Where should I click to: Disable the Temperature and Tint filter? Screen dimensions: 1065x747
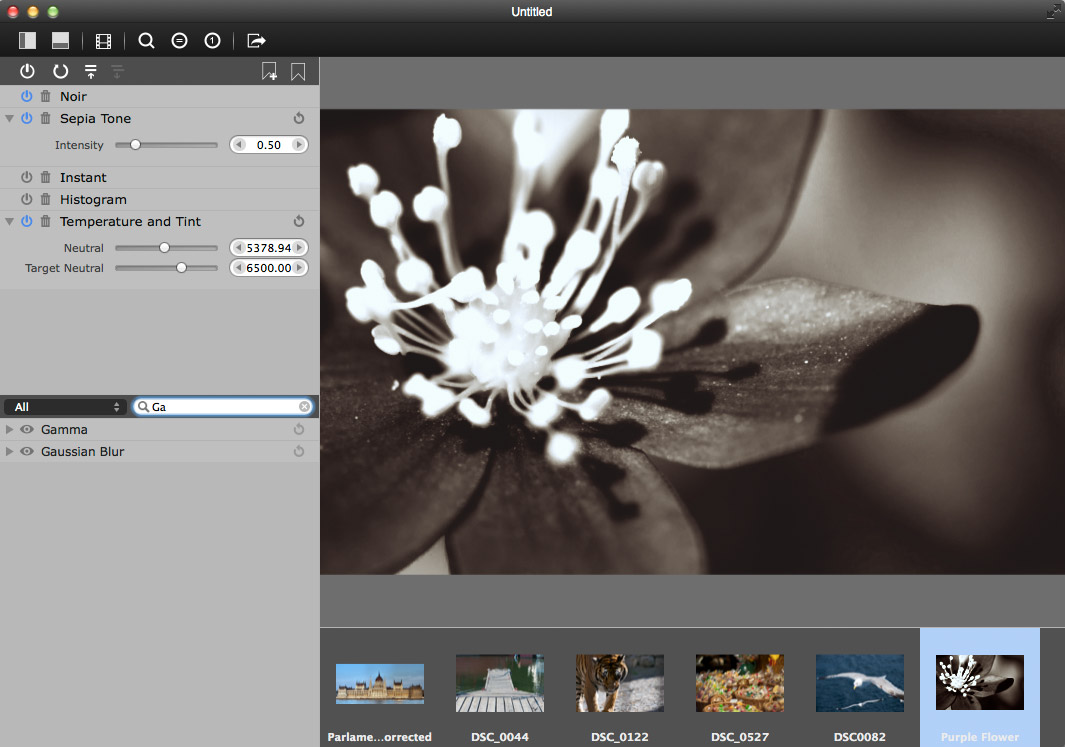[x=27, y=222]
